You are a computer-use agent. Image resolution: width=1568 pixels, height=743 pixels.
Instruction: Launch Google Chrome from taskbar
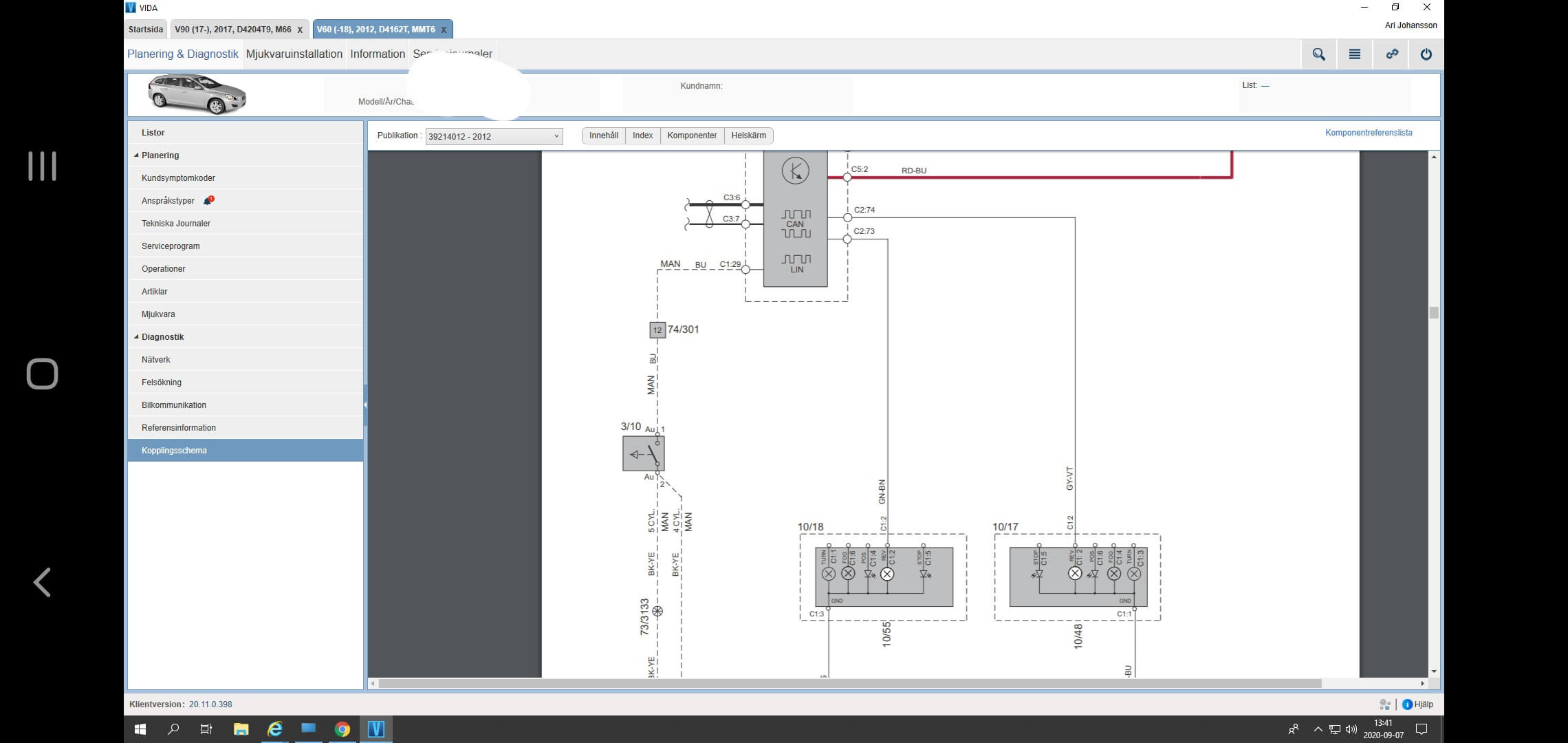click(342, 729)
